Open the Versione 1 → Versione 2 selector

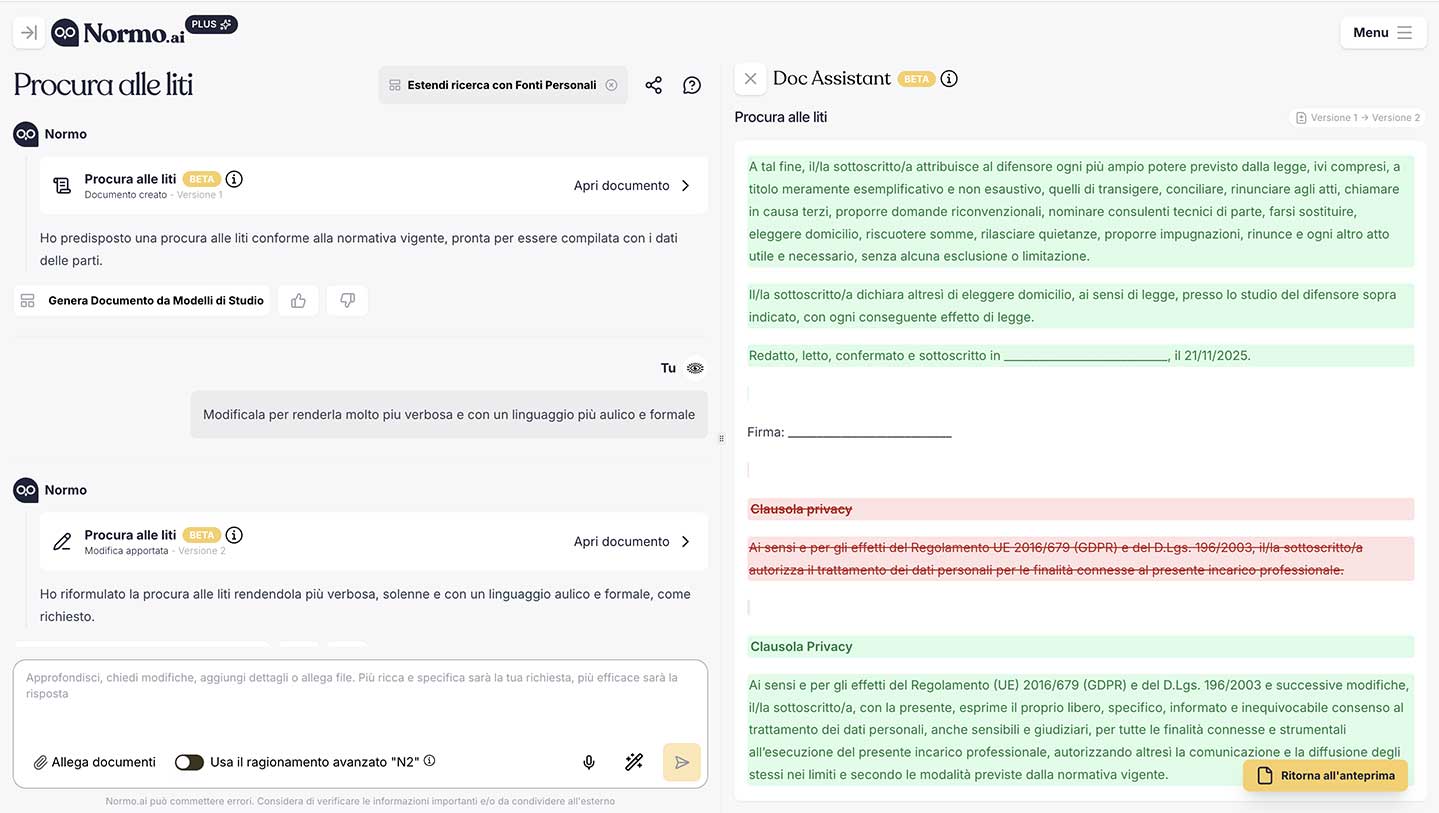(x=1357, y=117)
